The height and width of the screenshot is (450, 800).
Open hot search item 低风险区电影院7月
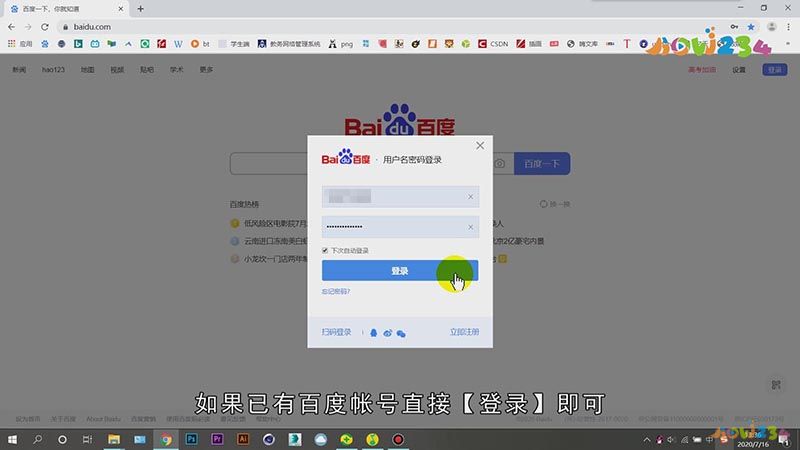pyautogui.click(x=276, y=223)
